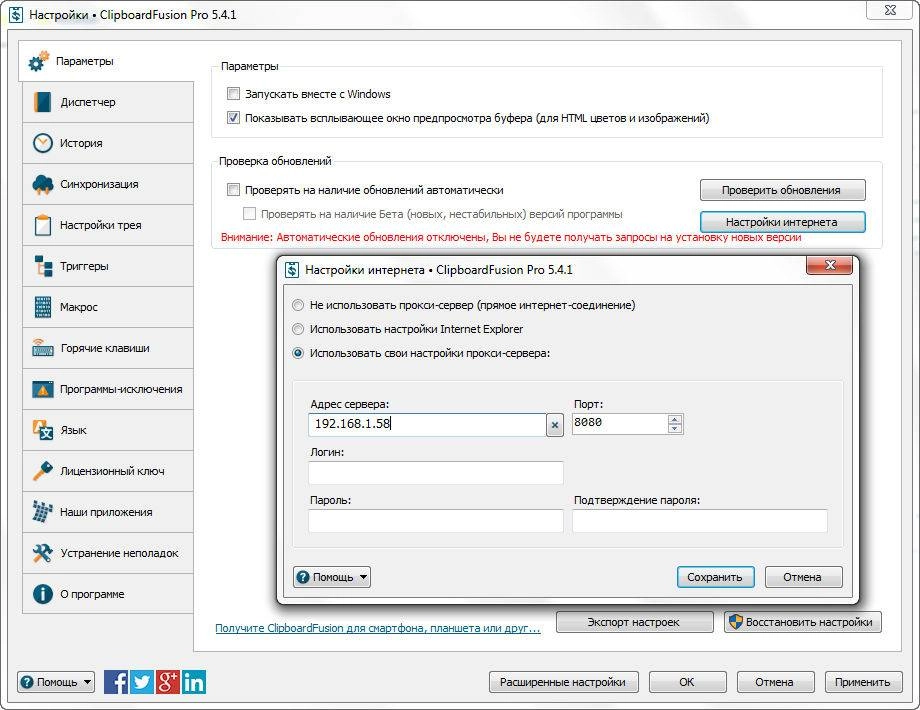Click the Расширенные настройки button
920x710 pixels.
(x=563, y=682)
